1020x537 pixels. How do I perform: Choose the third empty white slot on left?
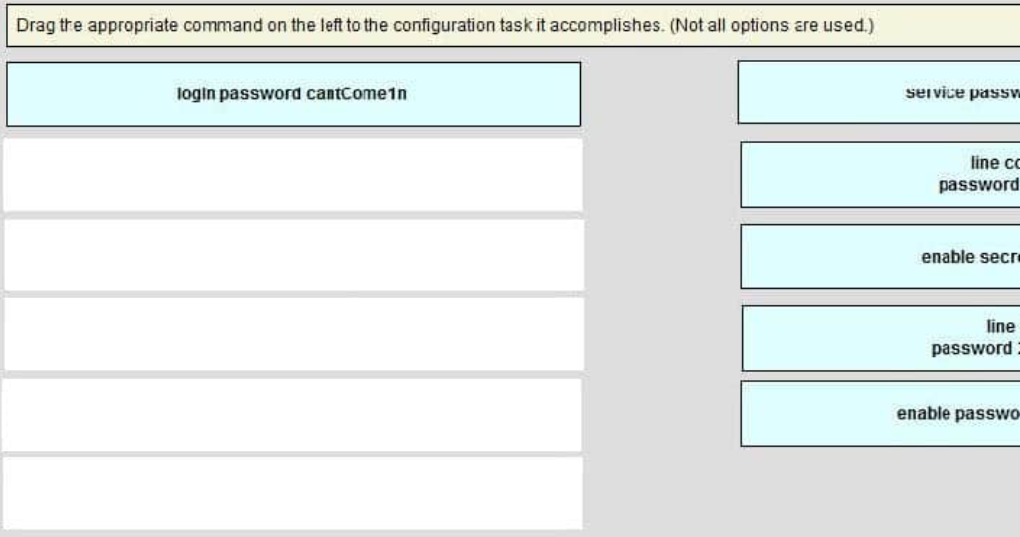pyautogui.click(x=294, y=334)
